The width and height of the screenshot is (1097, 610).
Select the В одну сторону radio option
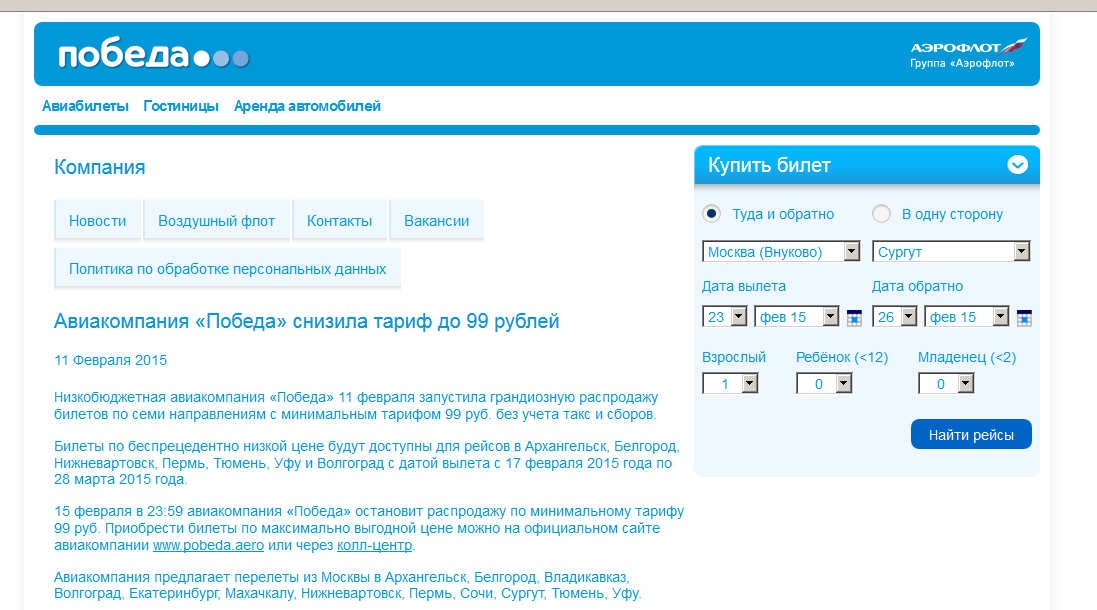click(x=882, y=213)
